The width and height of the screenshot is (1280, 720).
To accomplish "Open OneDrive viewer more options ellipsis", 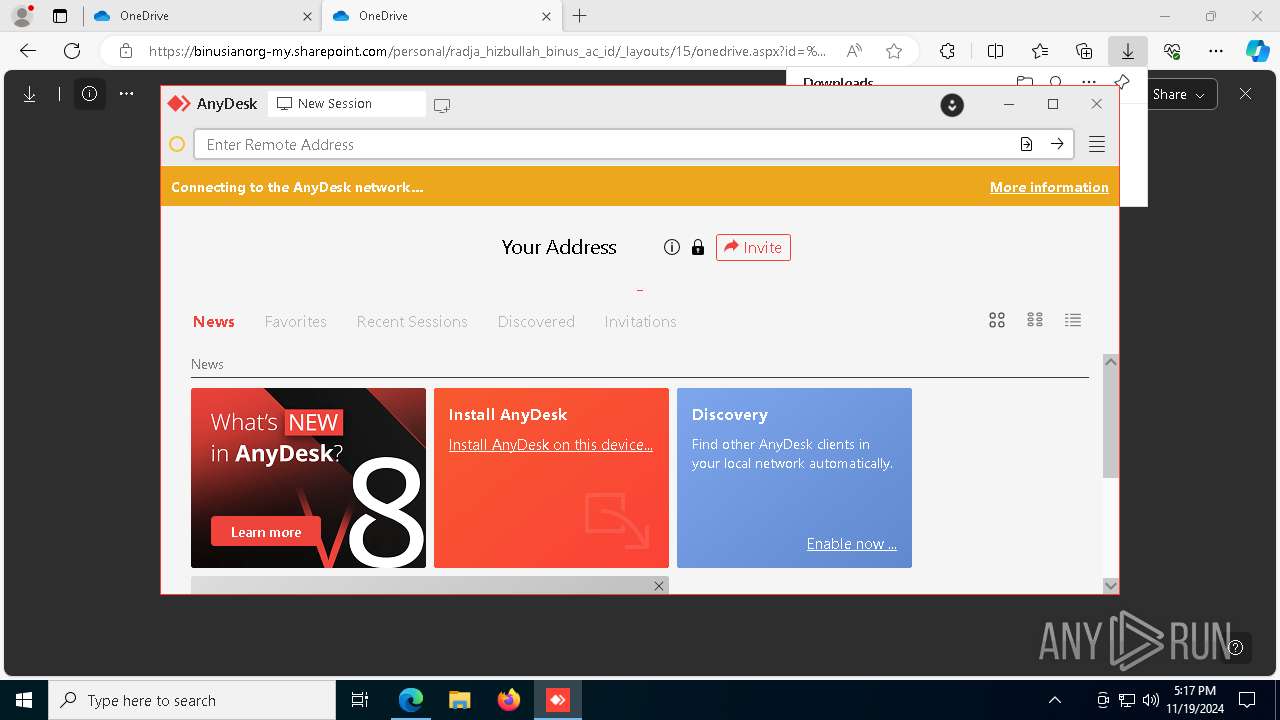I will pyautogui.click(x=126, y=94).
